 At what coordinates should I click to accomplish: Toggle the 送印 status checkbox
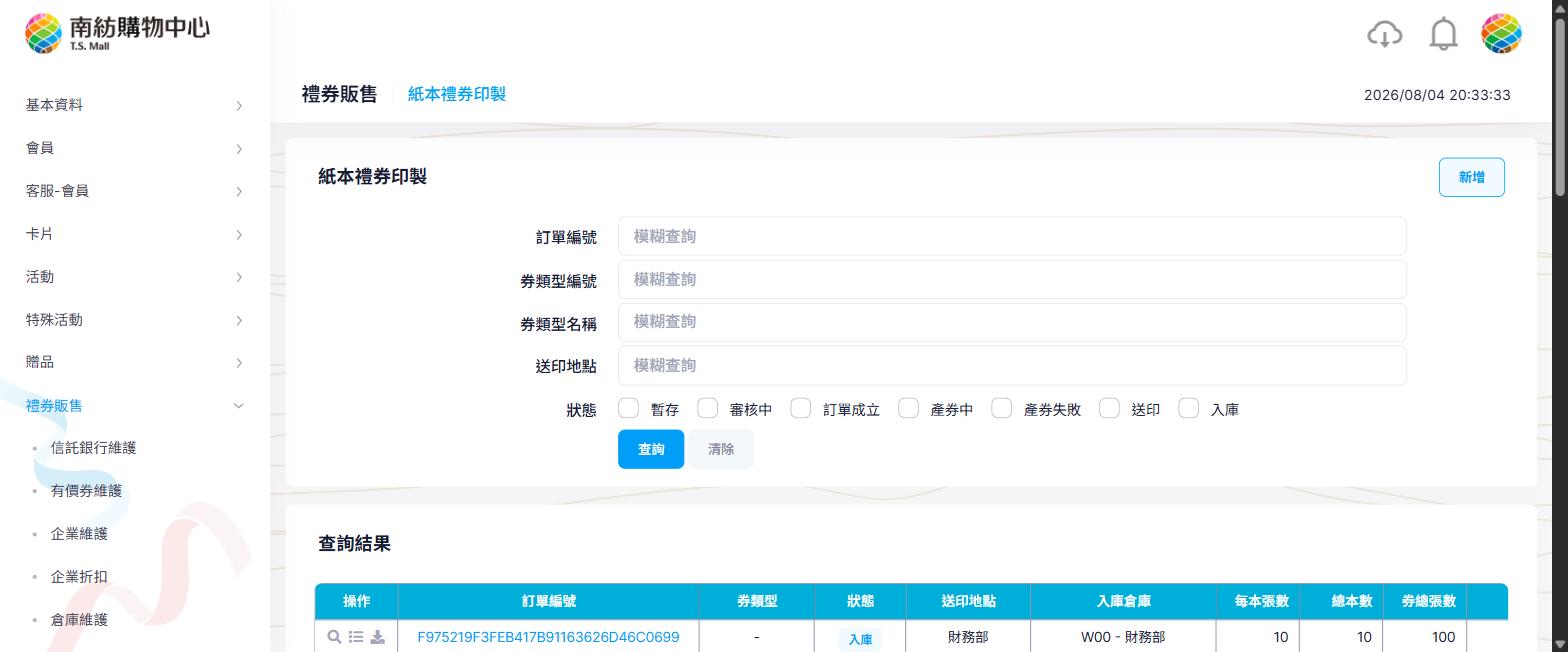click(1109, 408)
